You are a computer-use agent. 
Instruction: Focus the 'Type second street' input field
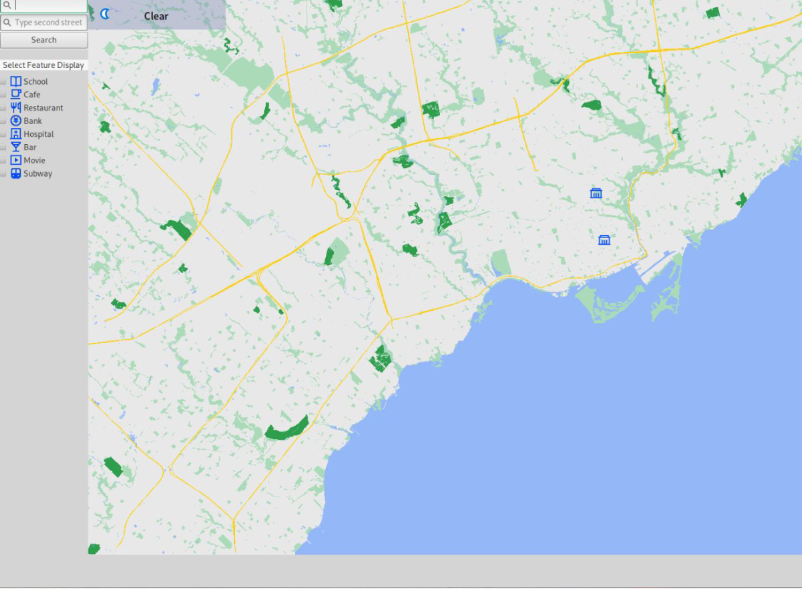(x=44, y=22)
